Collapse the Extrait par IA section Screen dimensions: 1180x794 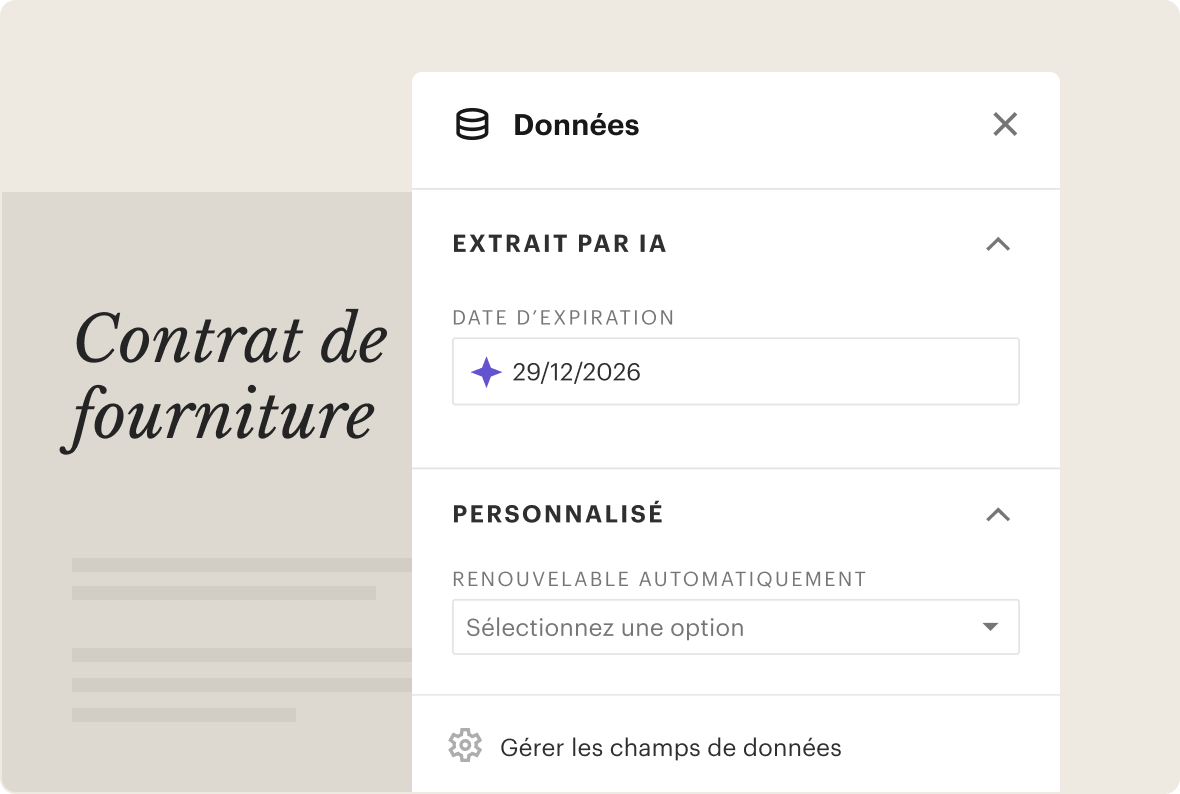[998, 244]
